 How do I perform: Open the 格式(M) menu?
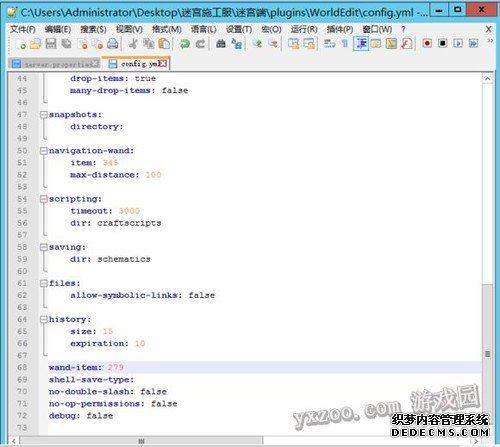click(167, 29)
